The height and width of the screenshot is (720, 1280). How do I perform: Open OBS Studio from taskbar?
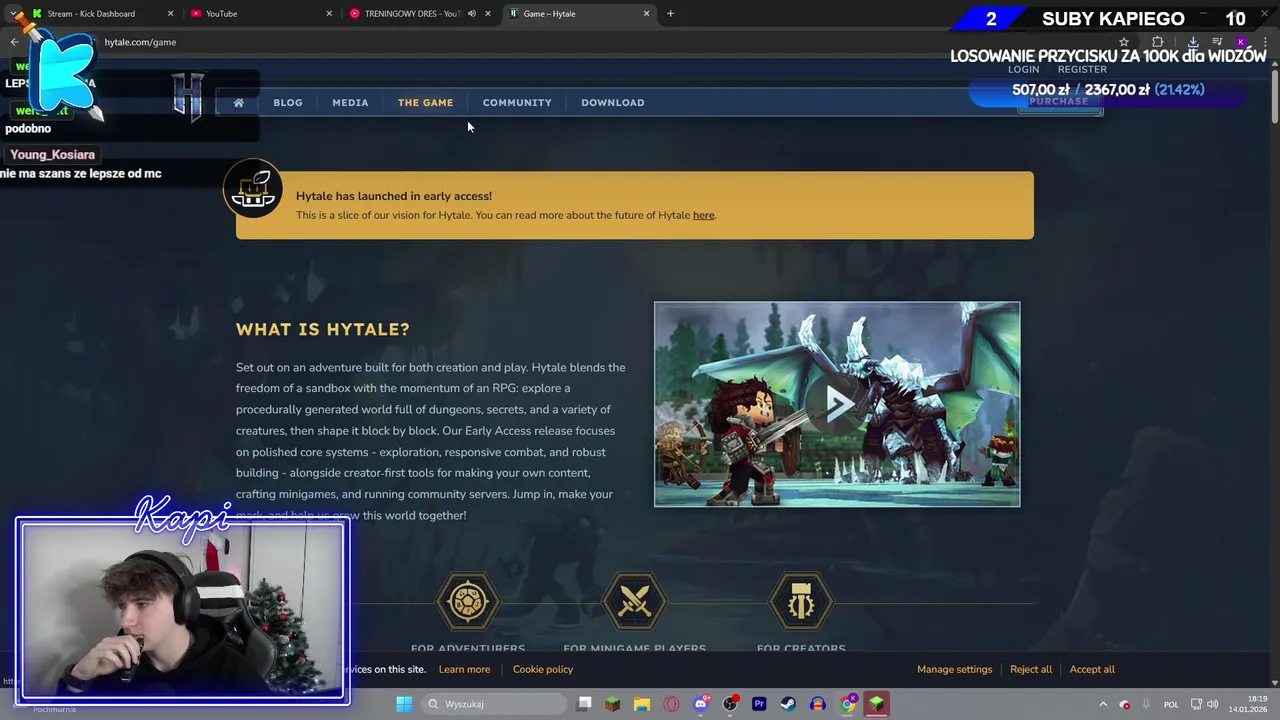click(x=730, y=704)
